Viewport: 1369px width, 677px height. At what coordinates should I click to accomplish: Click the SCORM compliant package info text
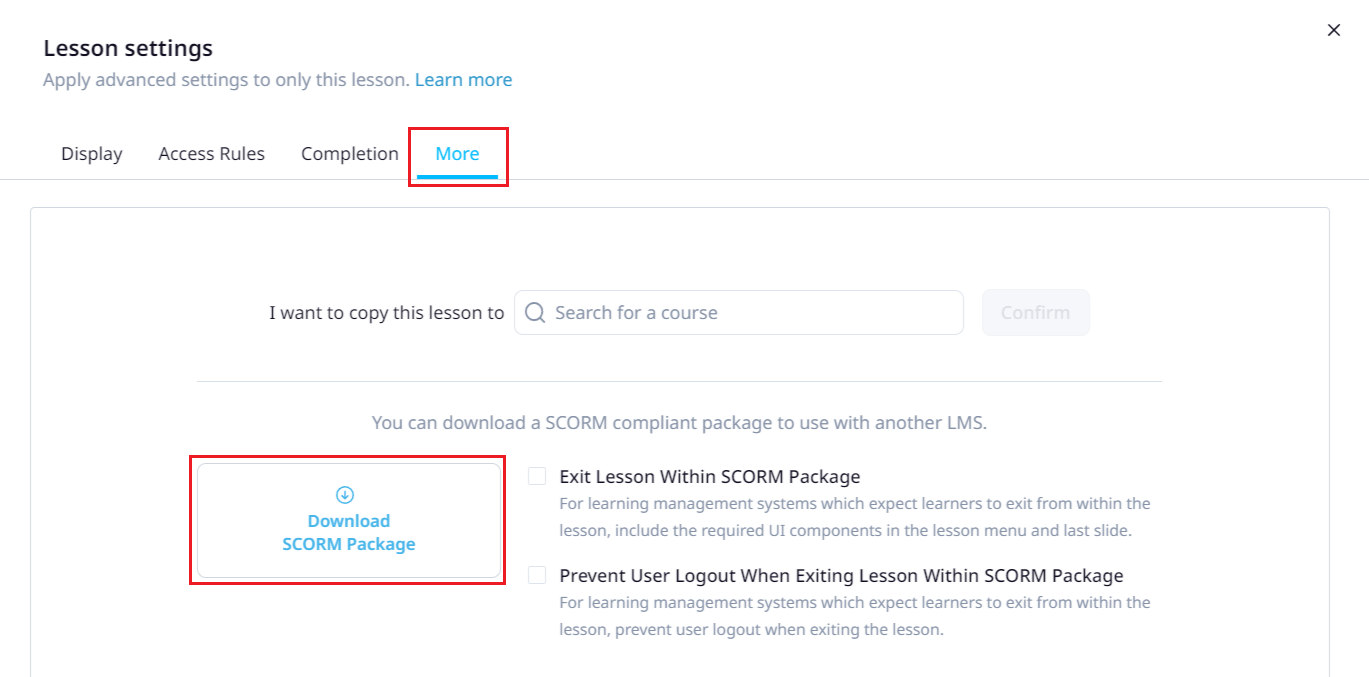pos(679,423)
